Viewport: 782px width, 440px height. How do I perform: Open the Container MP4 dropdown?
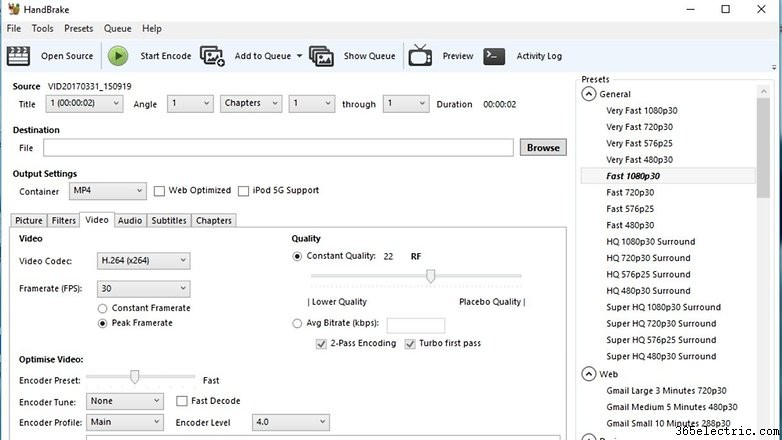pyautogui.click(x=108, y=191)
